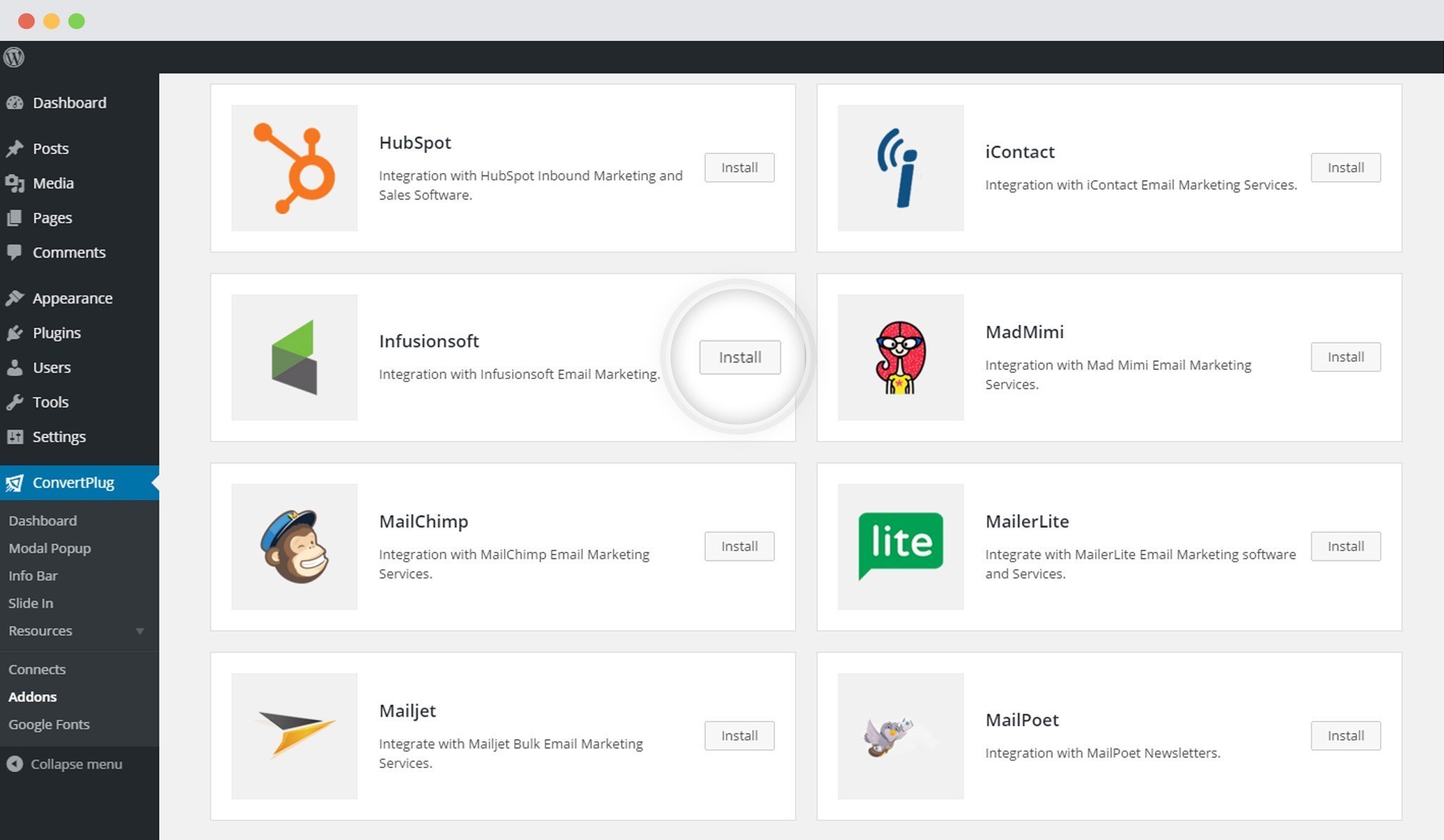This screenshot has height=840, width=1444.
Task: Click the WordPress logo in the admin bar
Action: tap(14, 57)
